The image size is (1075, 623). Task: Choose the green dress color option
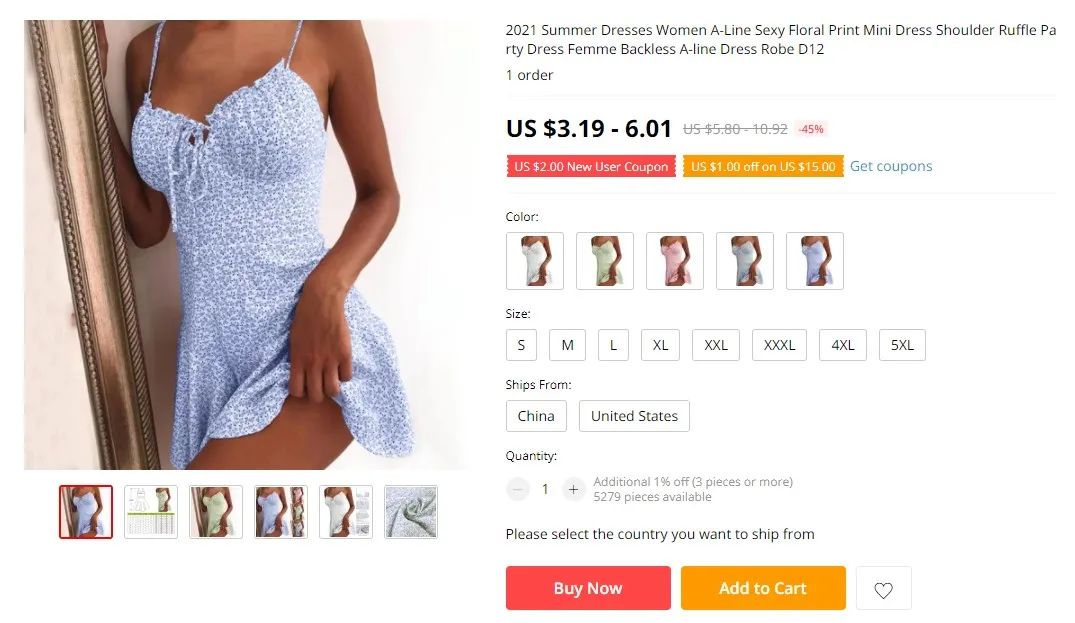pyautogui.click(x=605, y=260)
